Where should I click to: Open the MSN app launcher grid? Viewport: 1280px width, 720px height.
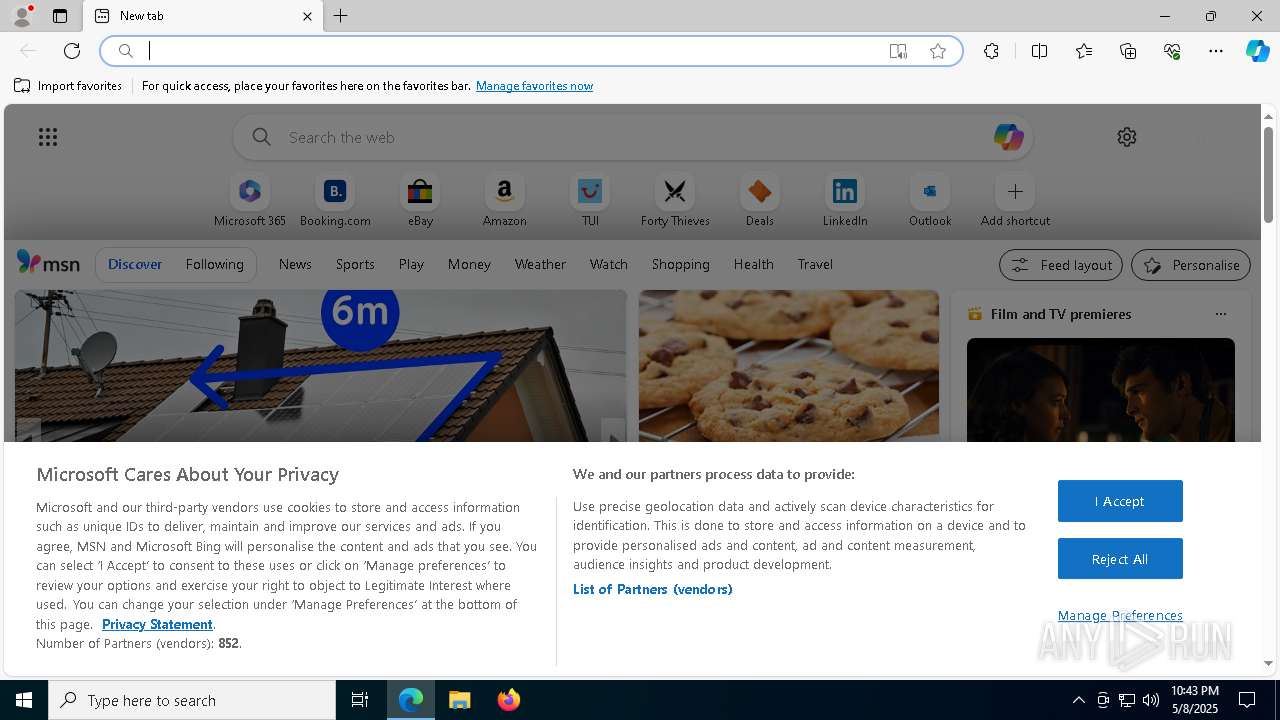coord(48,137)
